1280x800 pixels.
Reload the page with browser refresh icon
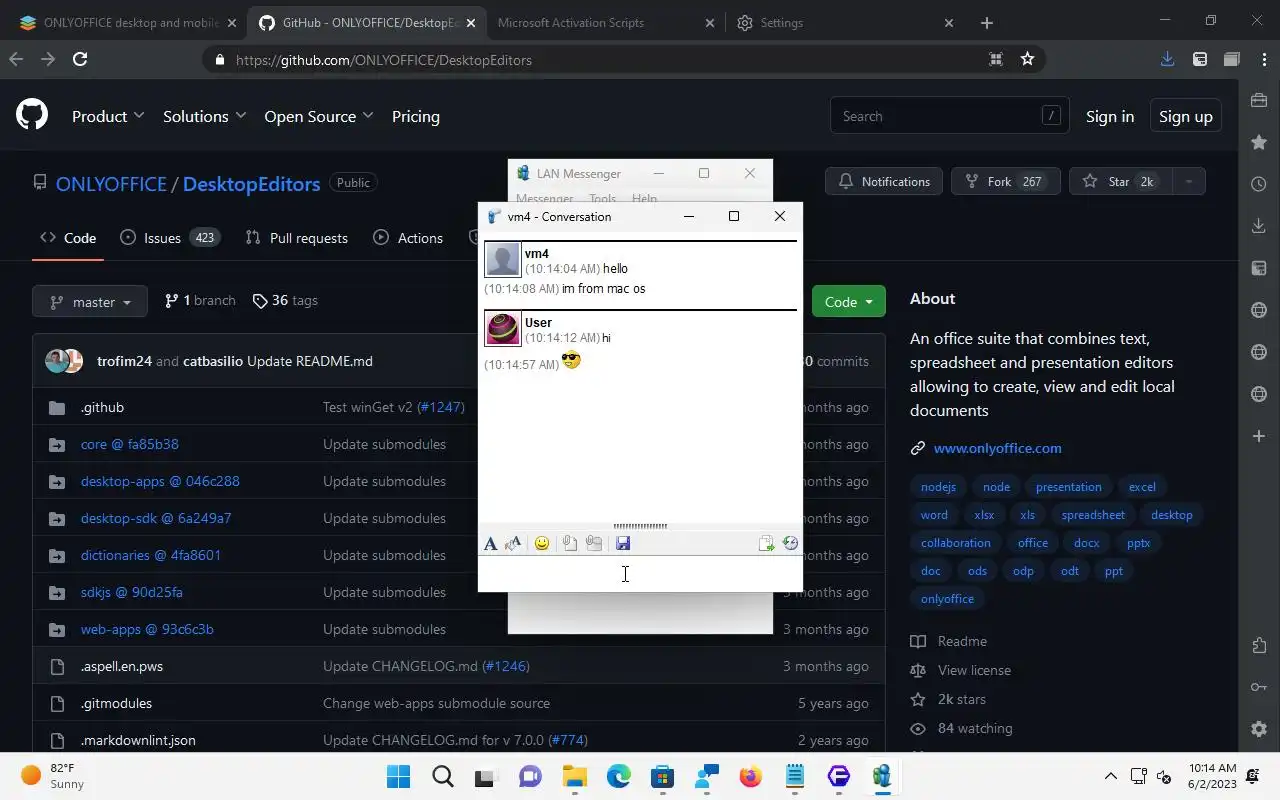tap(80, 59)
